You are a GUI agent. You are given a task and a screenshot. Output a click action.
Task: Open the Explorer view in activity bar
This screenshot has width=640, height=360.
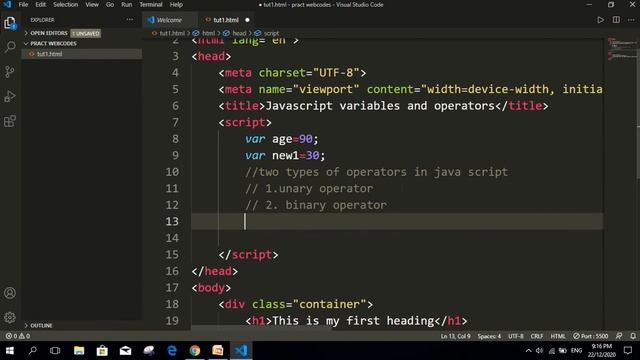pos(10,23)
